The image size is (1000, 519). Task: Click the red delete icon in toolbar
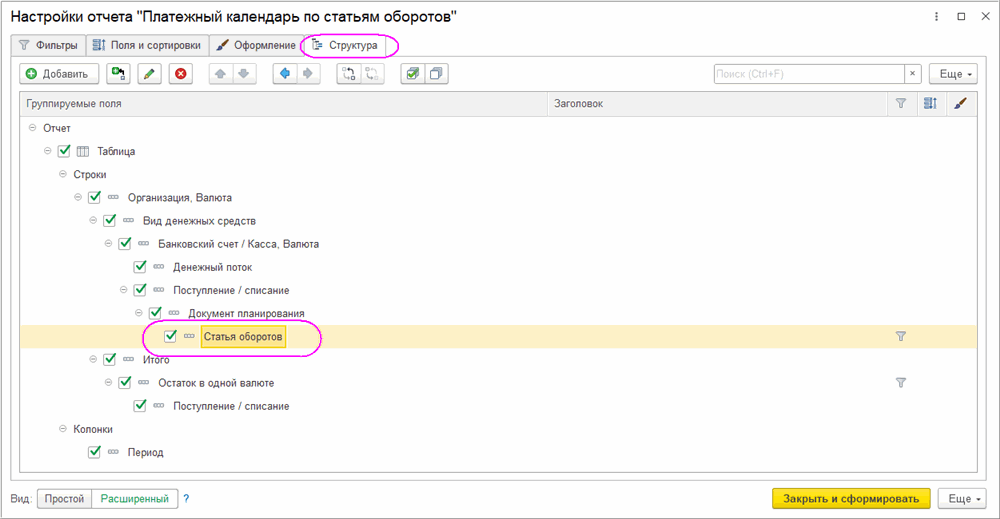tap(180, 74)
